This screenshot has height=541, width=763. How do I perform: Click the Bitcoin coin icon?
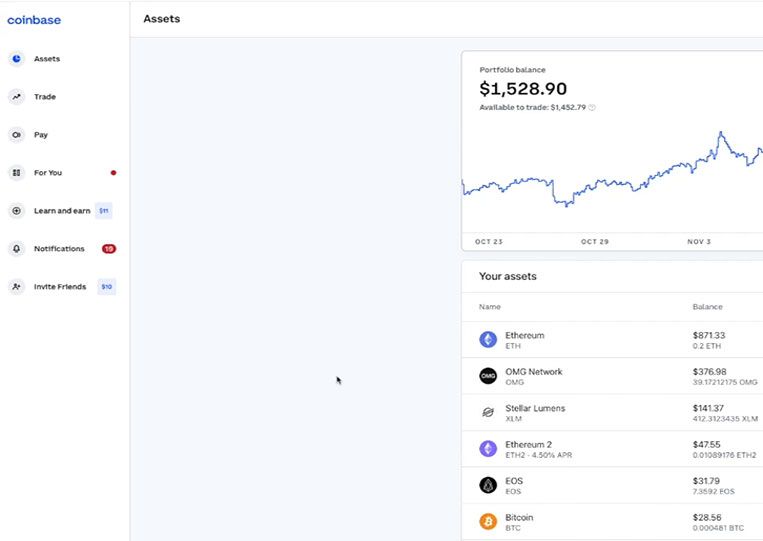(488, 522)
